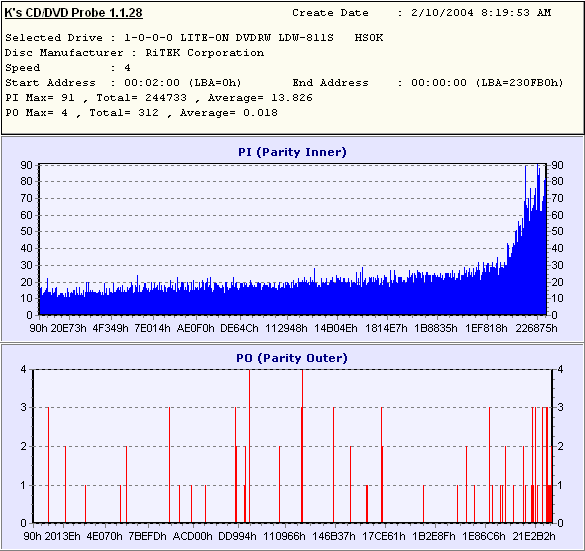This screenshot has width=585, height=551.
Task: Click the K's CD/DVD Probe 1.1.28 title
Action: (x=73, y=13)
